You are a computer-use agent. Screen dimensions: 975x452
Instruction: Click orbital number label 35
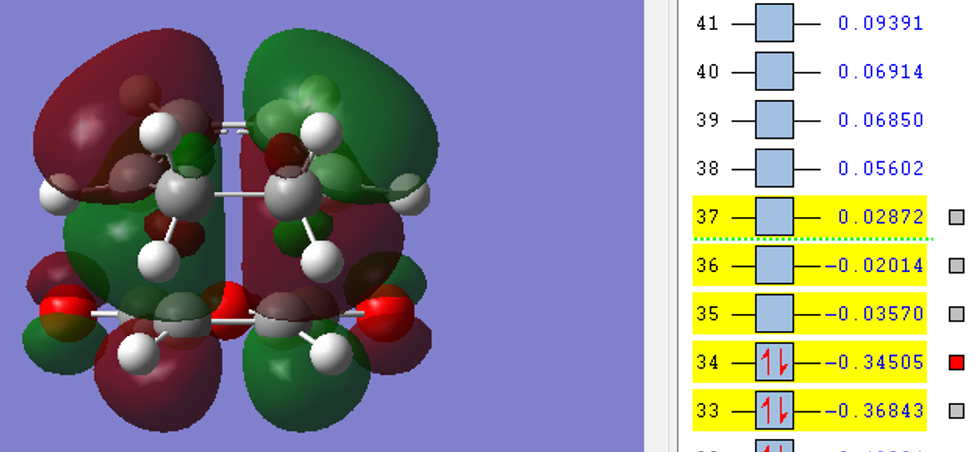708,313
